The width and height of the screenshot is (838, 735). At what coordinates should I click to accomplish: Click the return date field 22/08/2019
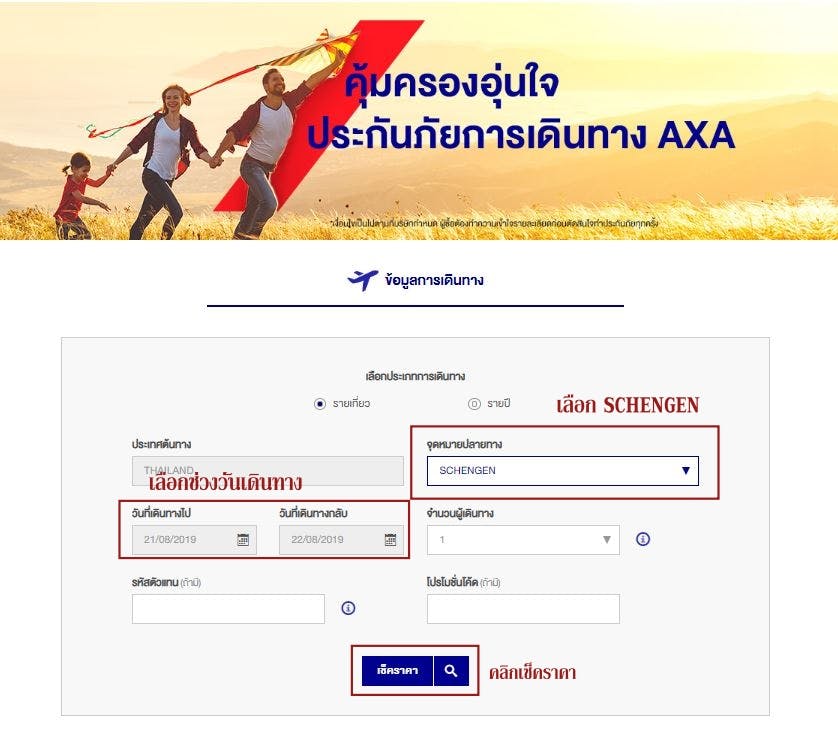click(342, 539)
